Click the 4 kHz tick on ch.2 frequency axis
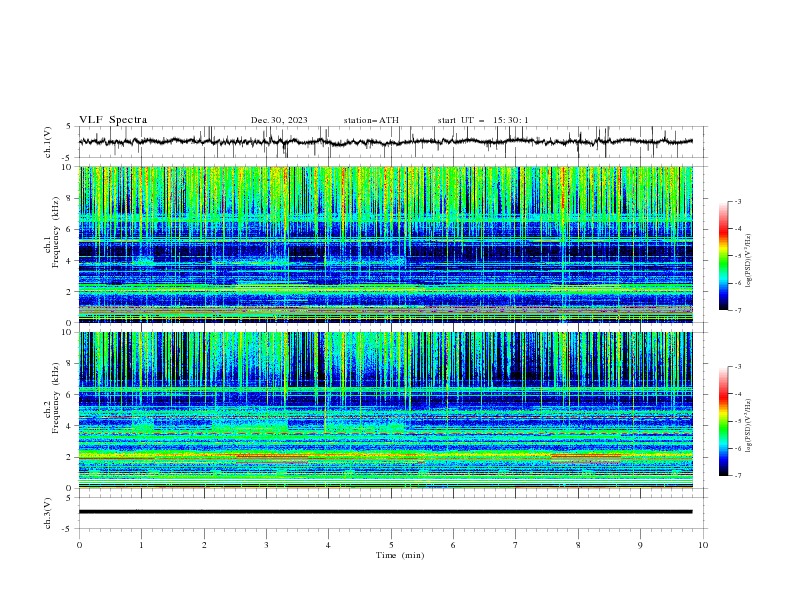 tap(71, 426)
